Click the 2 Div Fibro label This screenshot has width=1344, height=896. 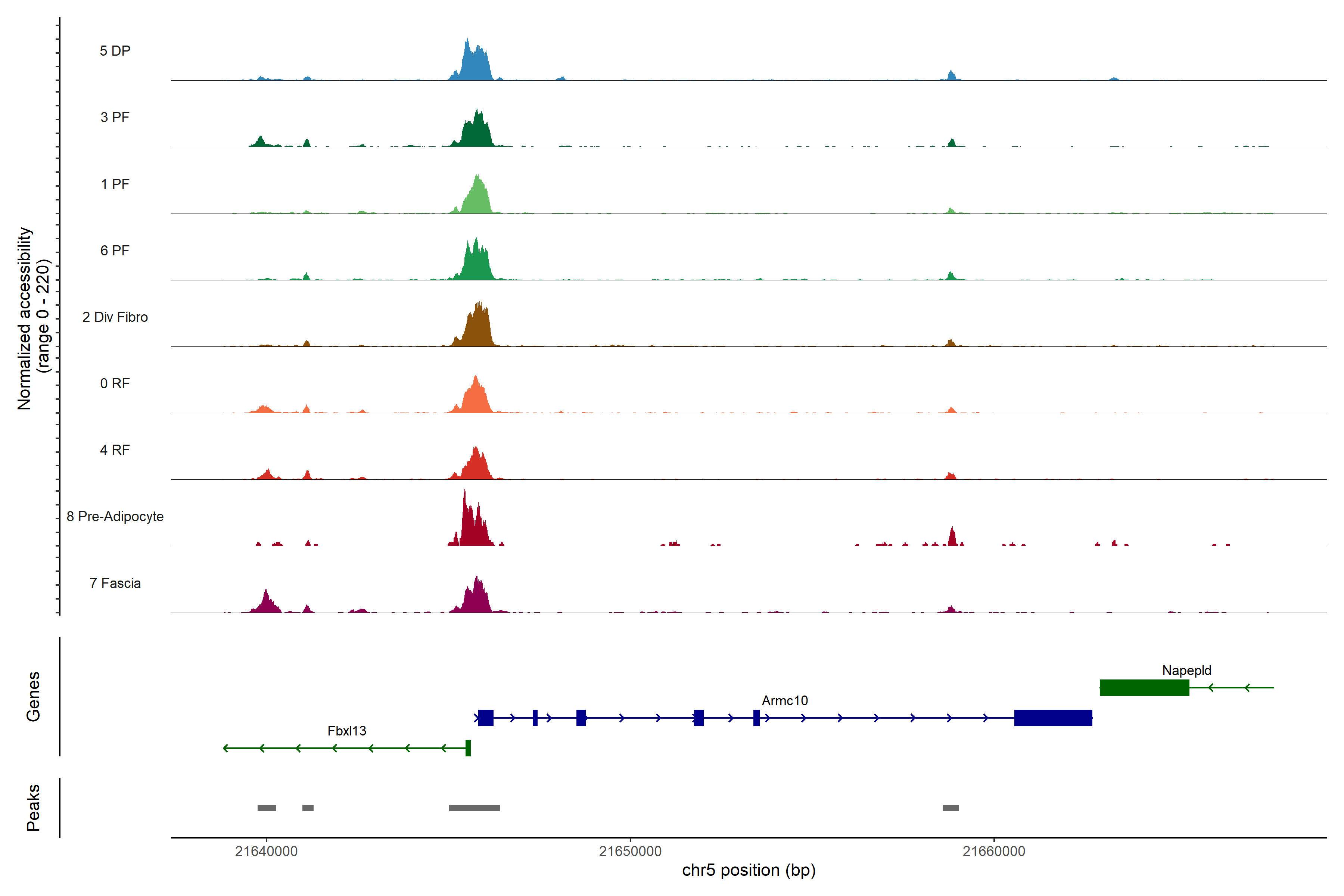pyautogui.click(x=115, y=317)
